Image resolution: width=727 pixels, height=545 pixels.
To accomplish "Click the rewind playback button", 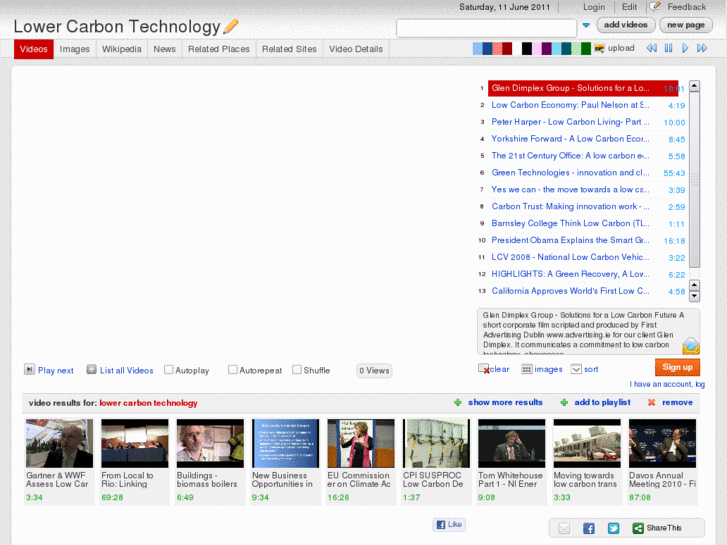I will [651, 48].
